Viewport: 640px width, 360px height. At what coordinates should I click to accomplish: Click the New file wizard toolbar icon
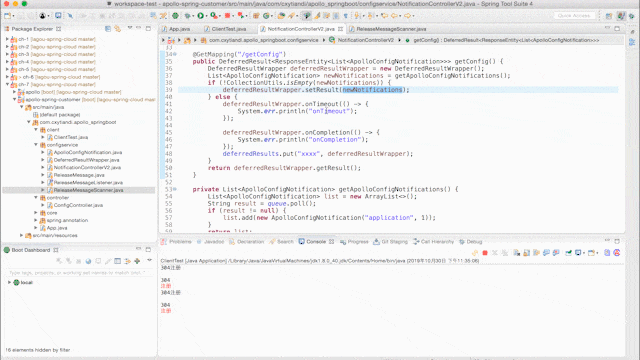[x=7, y=16]
